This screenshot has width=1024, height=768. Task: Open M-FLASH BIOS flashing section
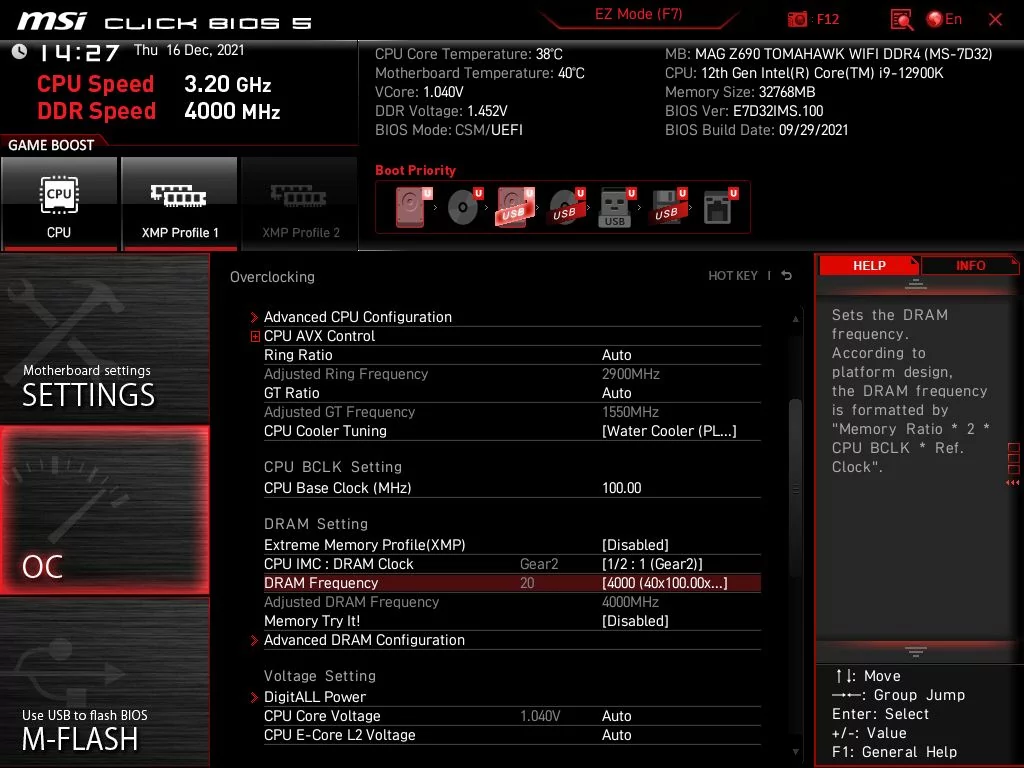point(104,683)
